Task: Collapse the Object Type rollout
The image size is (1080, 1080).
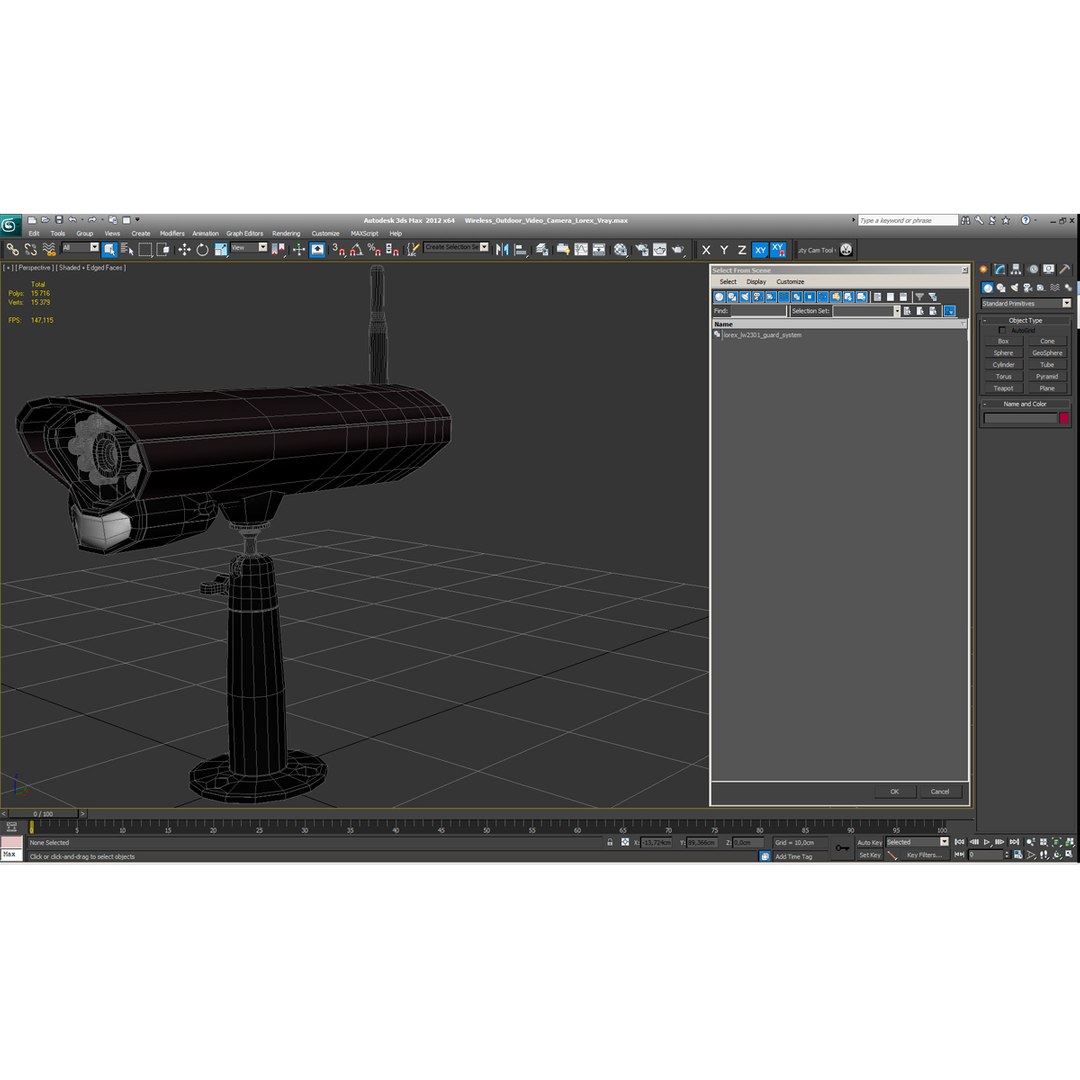Action: point(1025,320)
